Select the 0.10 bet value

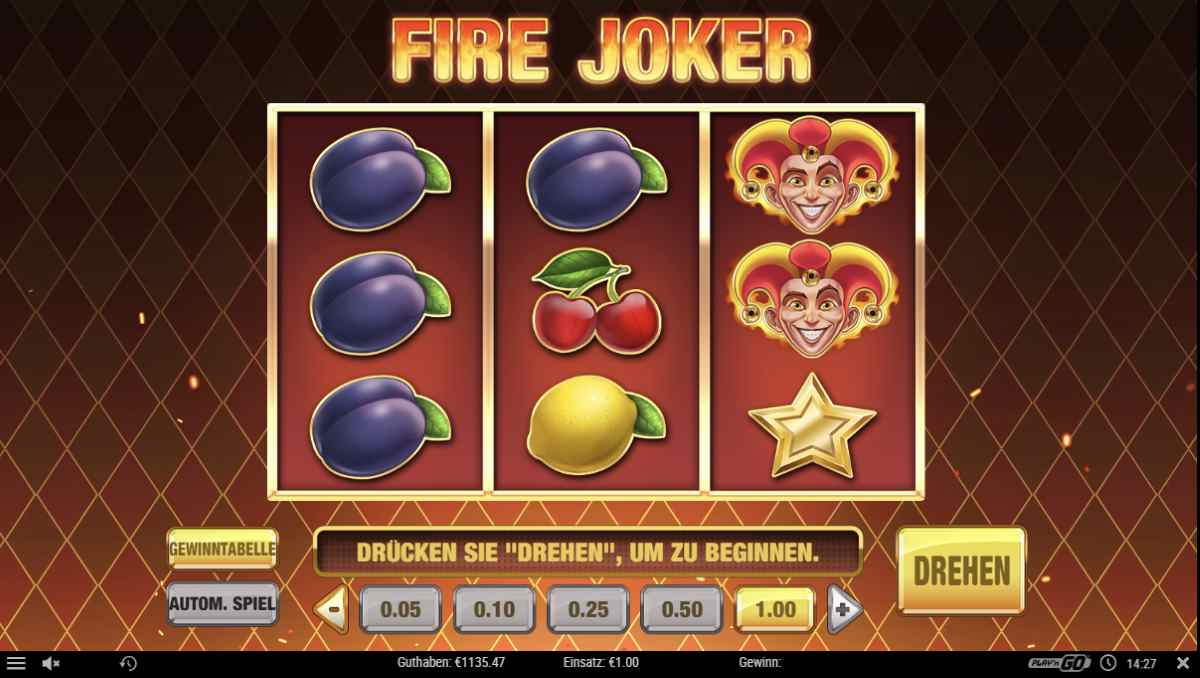pyautogui.click(x=494, y=610)
